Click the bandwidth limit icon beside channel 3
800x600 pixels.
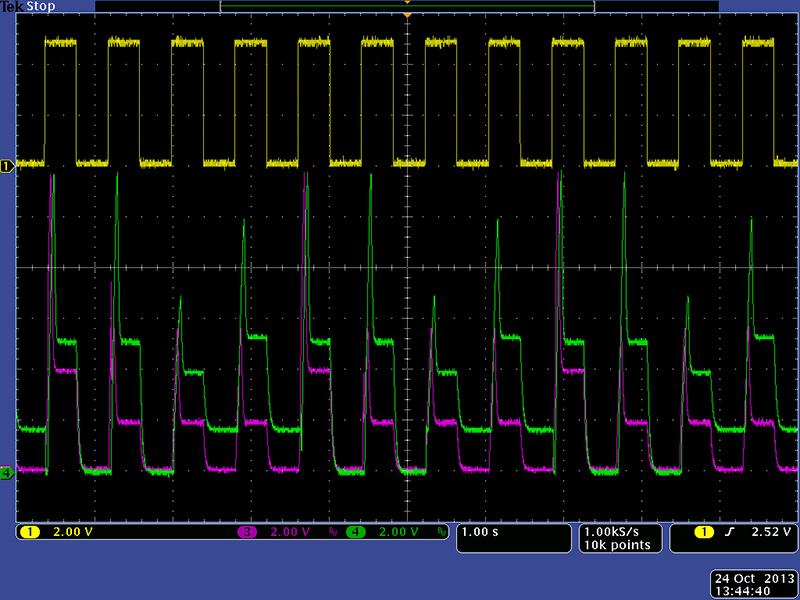click(332, 533)
